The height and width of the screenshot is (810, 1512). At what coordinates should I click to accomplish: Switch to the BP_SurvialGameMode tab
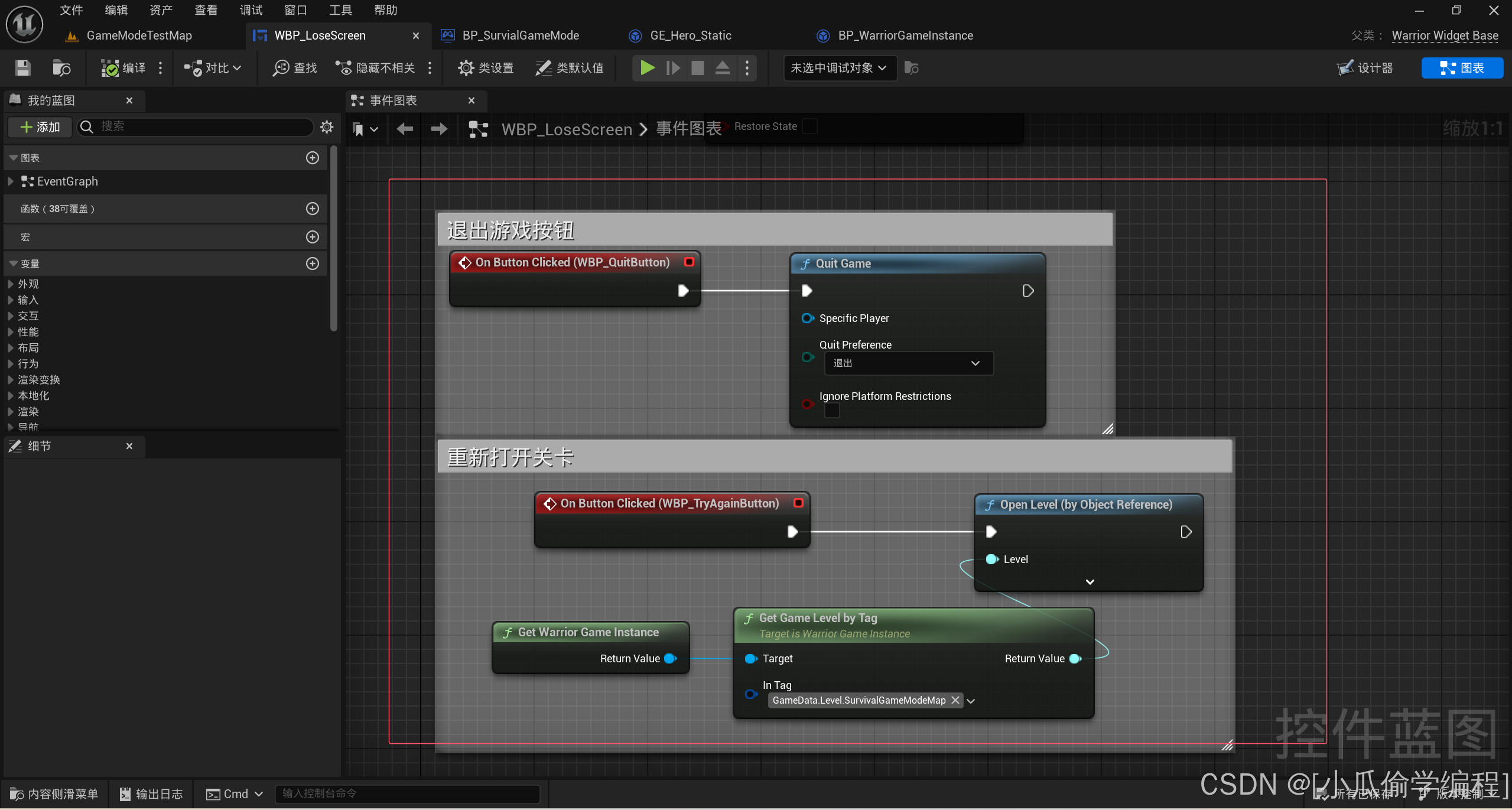coord(520,35)
